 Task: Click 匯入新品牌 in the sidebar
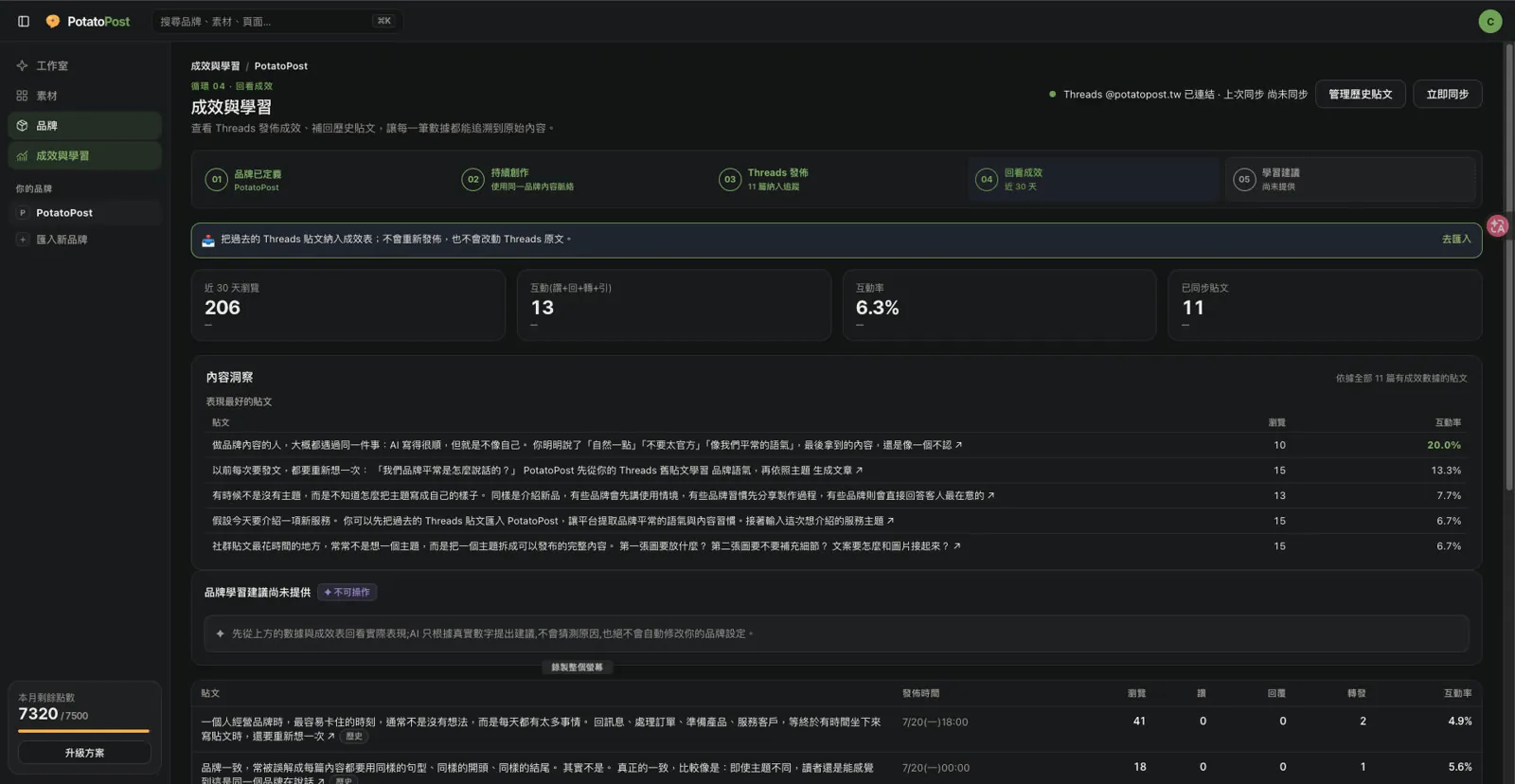(84, 240)
